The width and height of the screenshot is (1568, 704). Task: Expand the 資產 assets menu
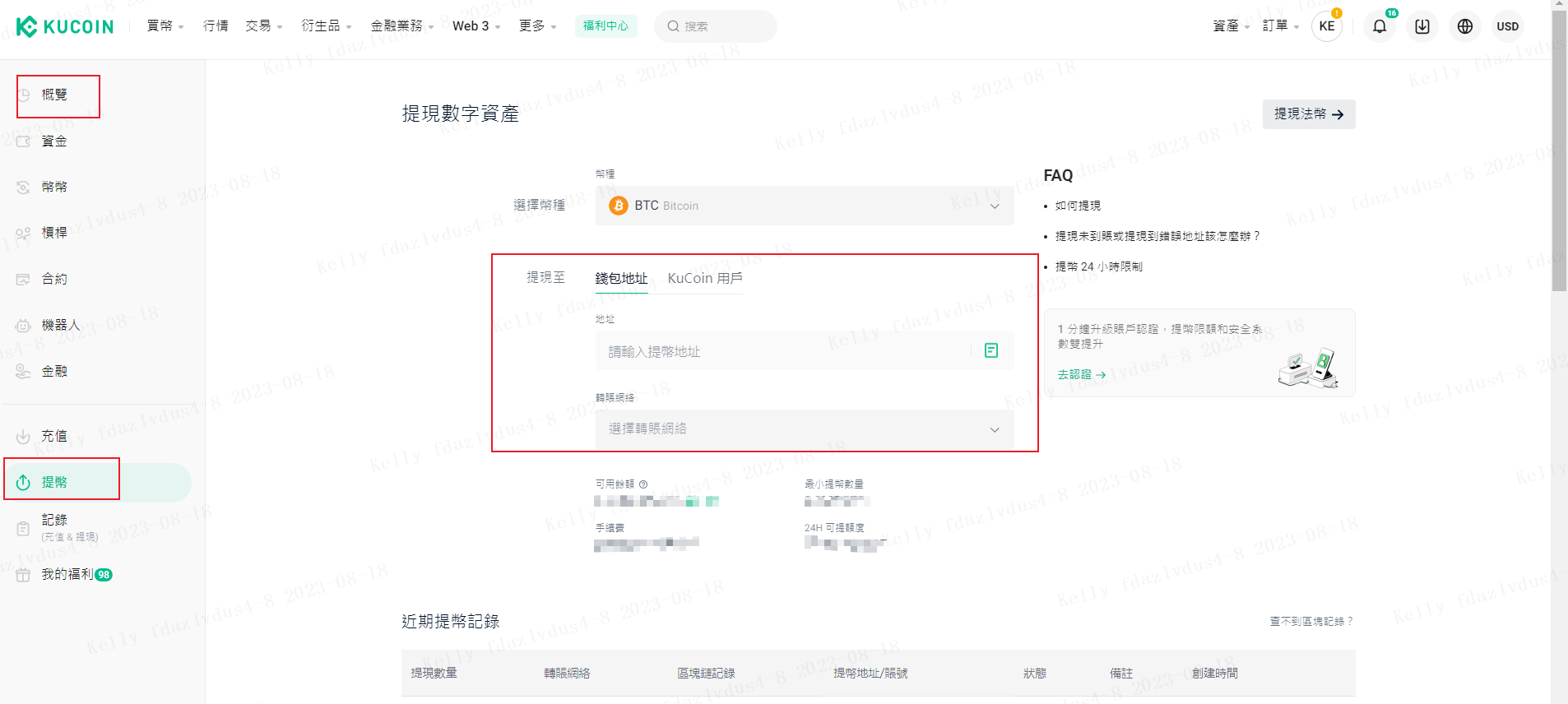(x=1231, y=26)
